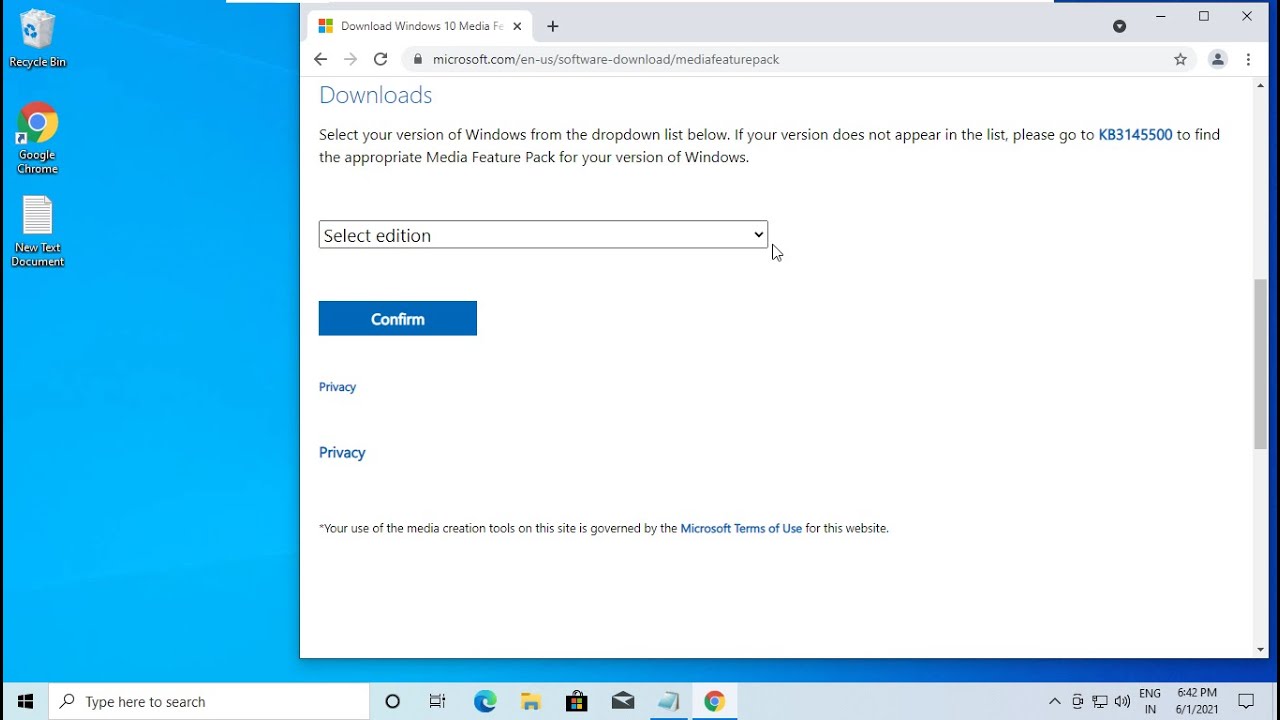This screenshot has height=720, width=1280.
Task: Close the Download Windows 10 Media tab
Action: (x=517, y=26)
